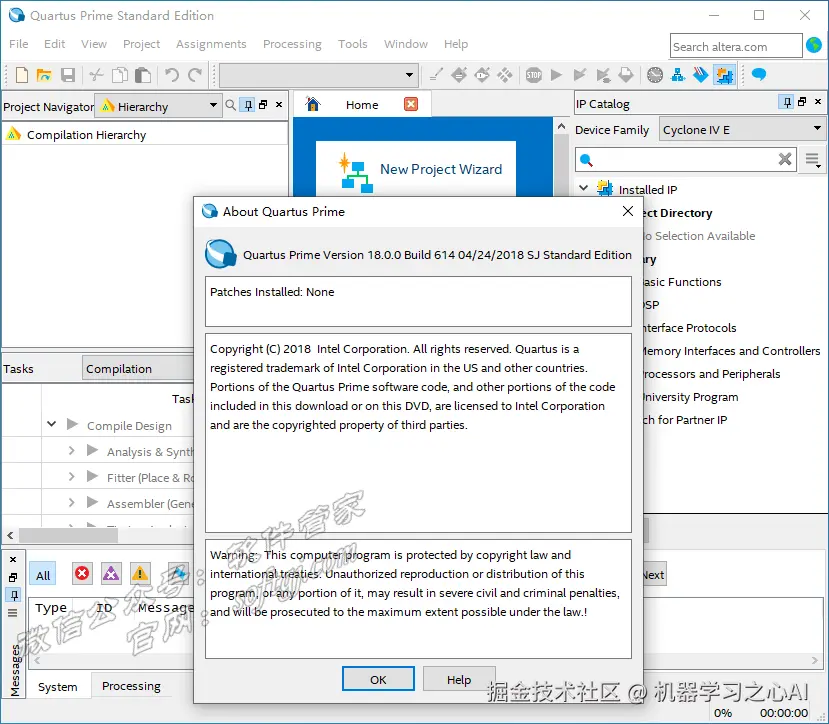The height and width of the screenshot is (724, 829).
Task: Click the Cut scissors icon
Action: tap(96, 75)
